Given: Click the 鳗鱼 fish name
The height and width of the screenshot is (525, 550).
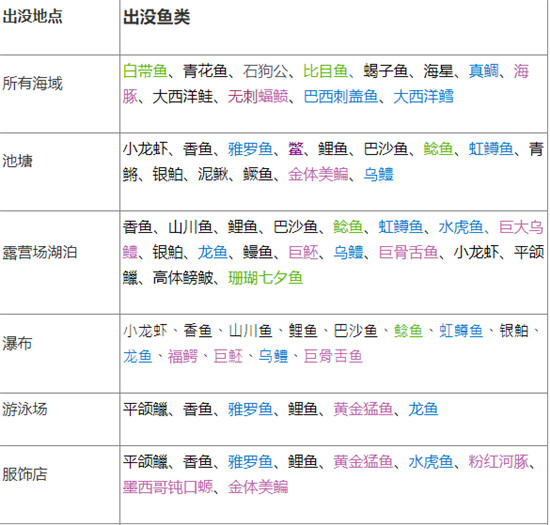Looking at the screenshot, I should click(258, 252).
